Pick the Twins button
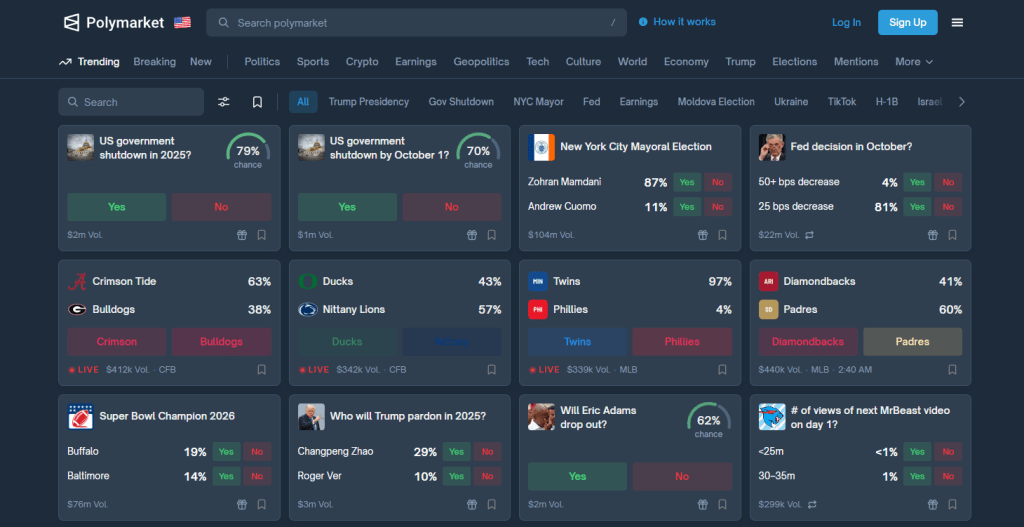This screenshot has height=527, width=1024. 577,342
